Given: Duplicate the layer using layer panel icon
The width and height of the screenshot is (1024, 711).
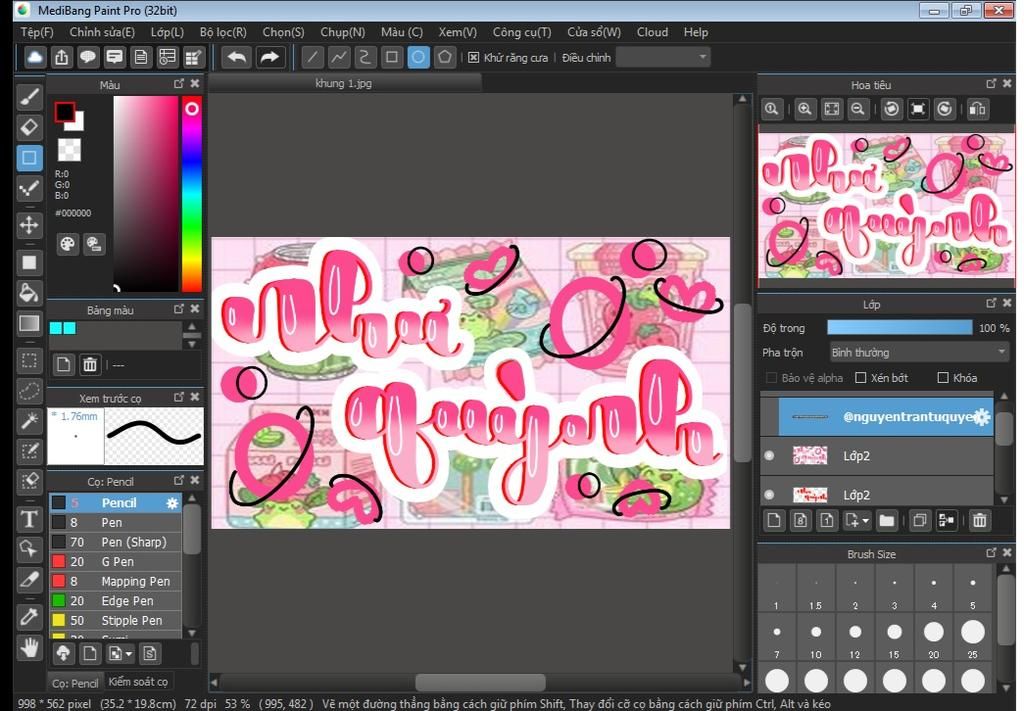Looking at the screenshot, I should 920,520.
